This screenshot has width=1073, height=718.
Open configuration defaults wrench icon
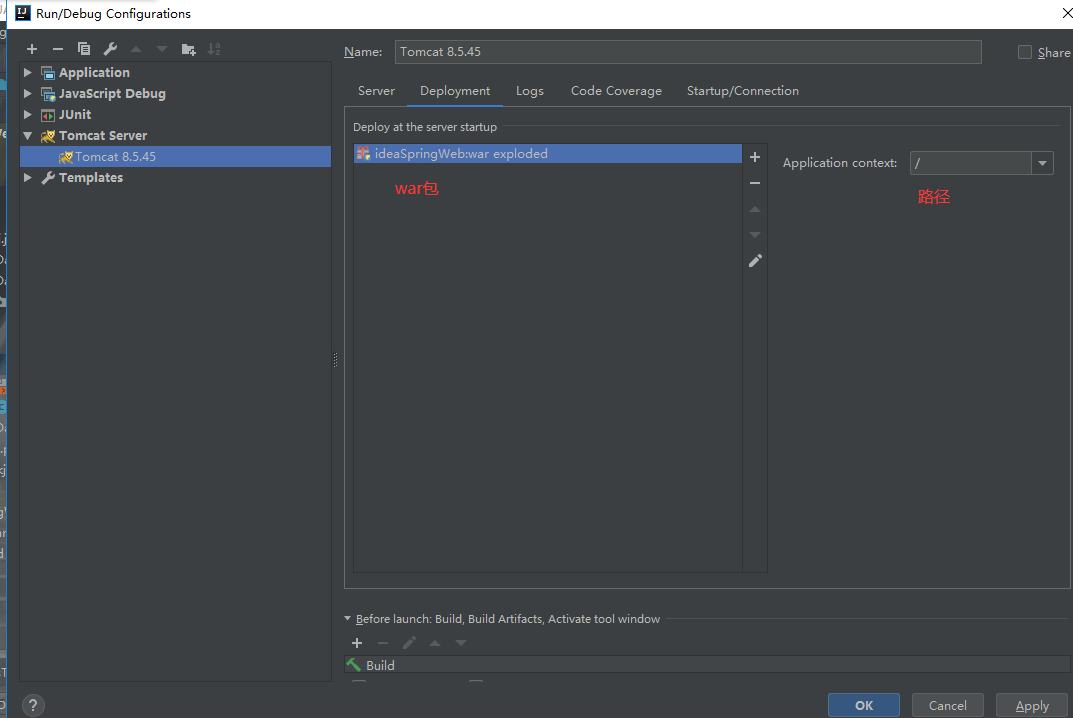[x=109, y=49]
